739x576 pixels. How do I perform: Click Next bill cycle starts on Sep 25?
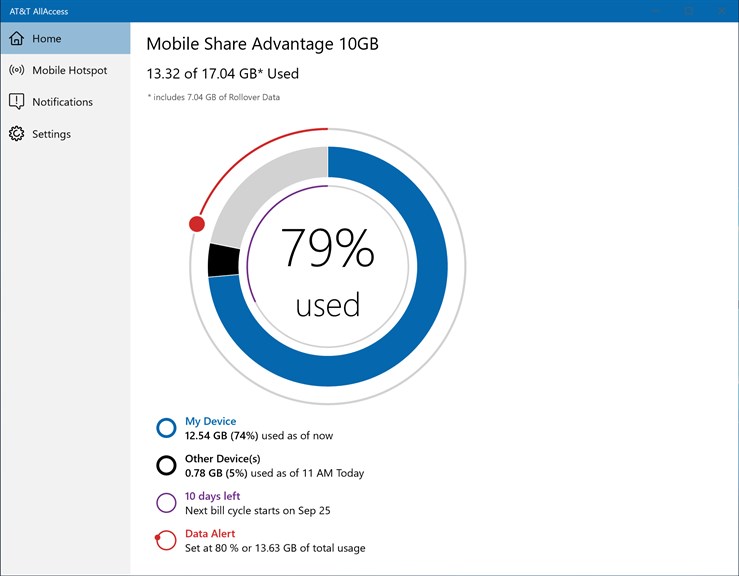pos(258,510)
